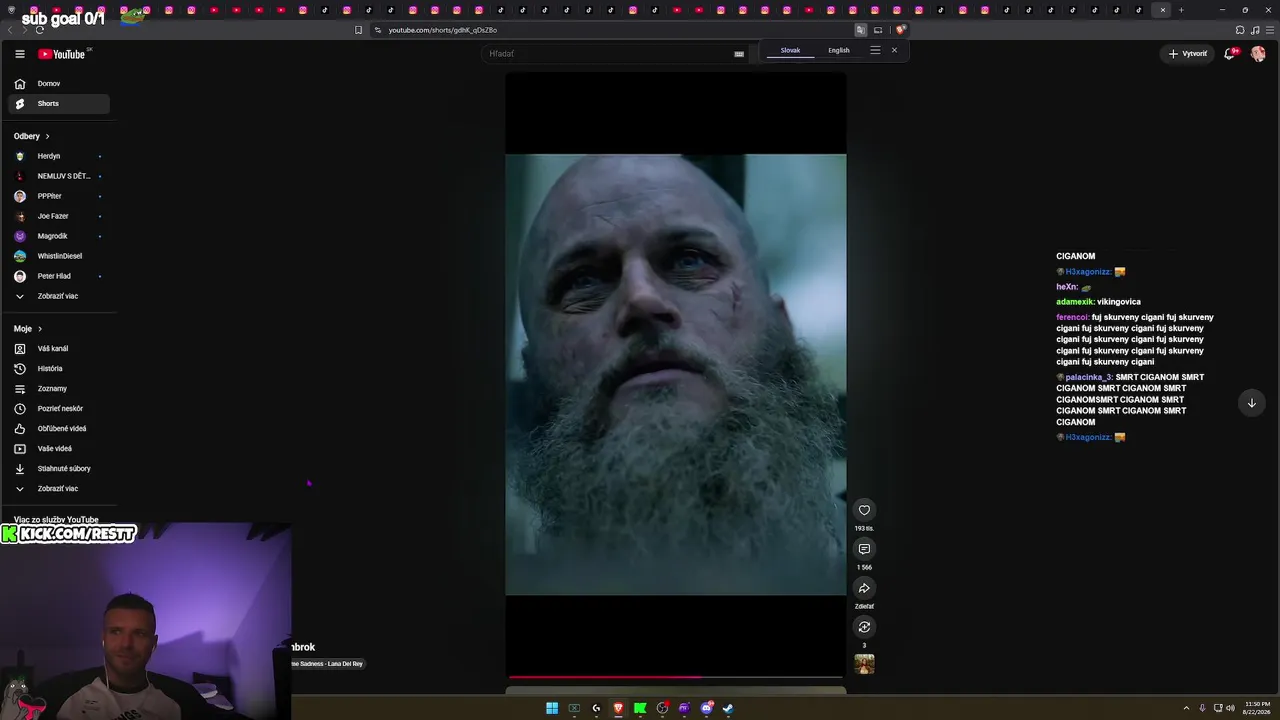Screen dimensions: 1280x720
Task: Seek on the Short's red progress bar
Action: (x=676, y=677)
